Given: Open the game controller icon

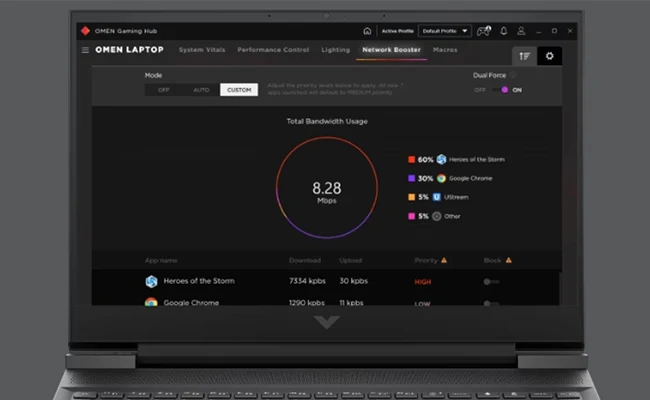Looking at the screenshot, I should [484, 31].
